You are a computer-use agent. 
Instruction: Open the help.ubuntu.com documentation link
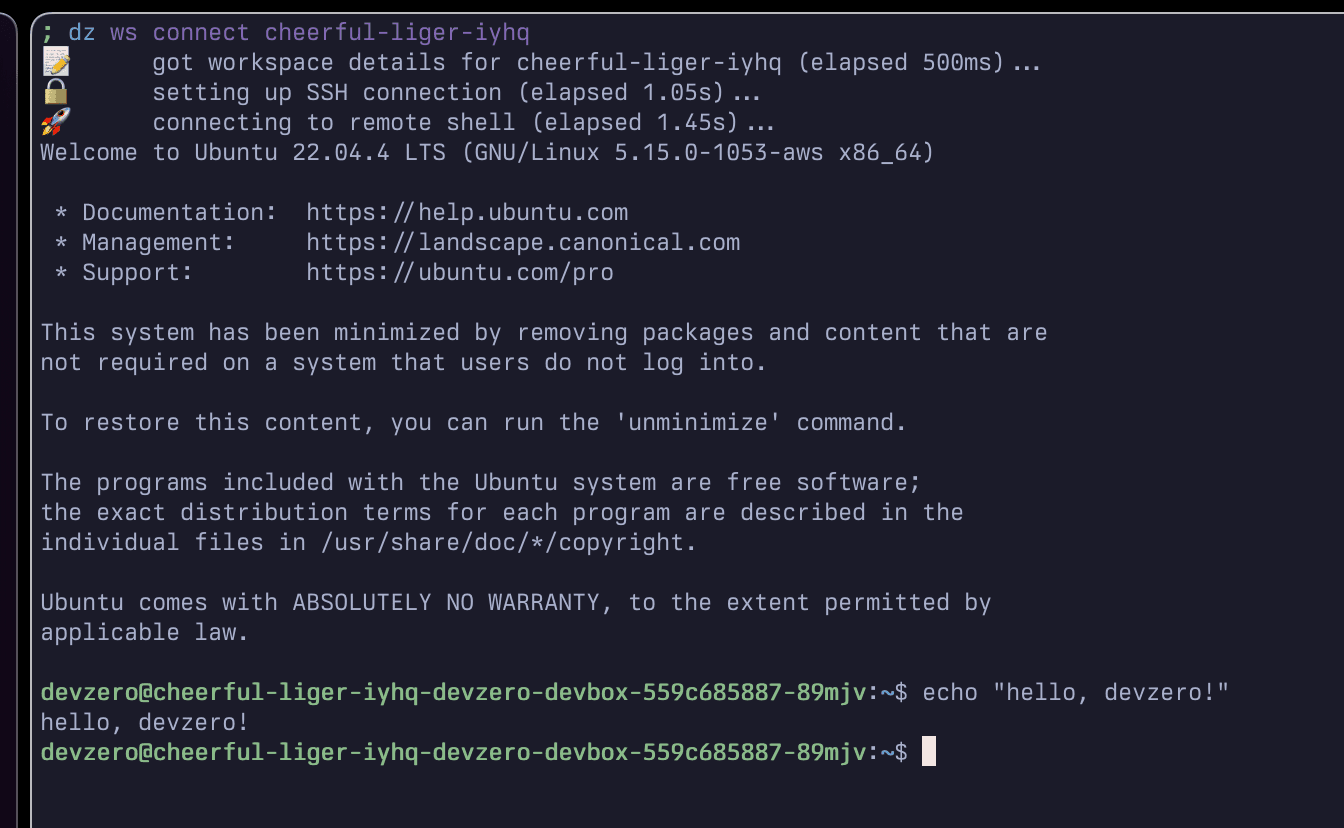pyautogui.click(x=467, y=212)
